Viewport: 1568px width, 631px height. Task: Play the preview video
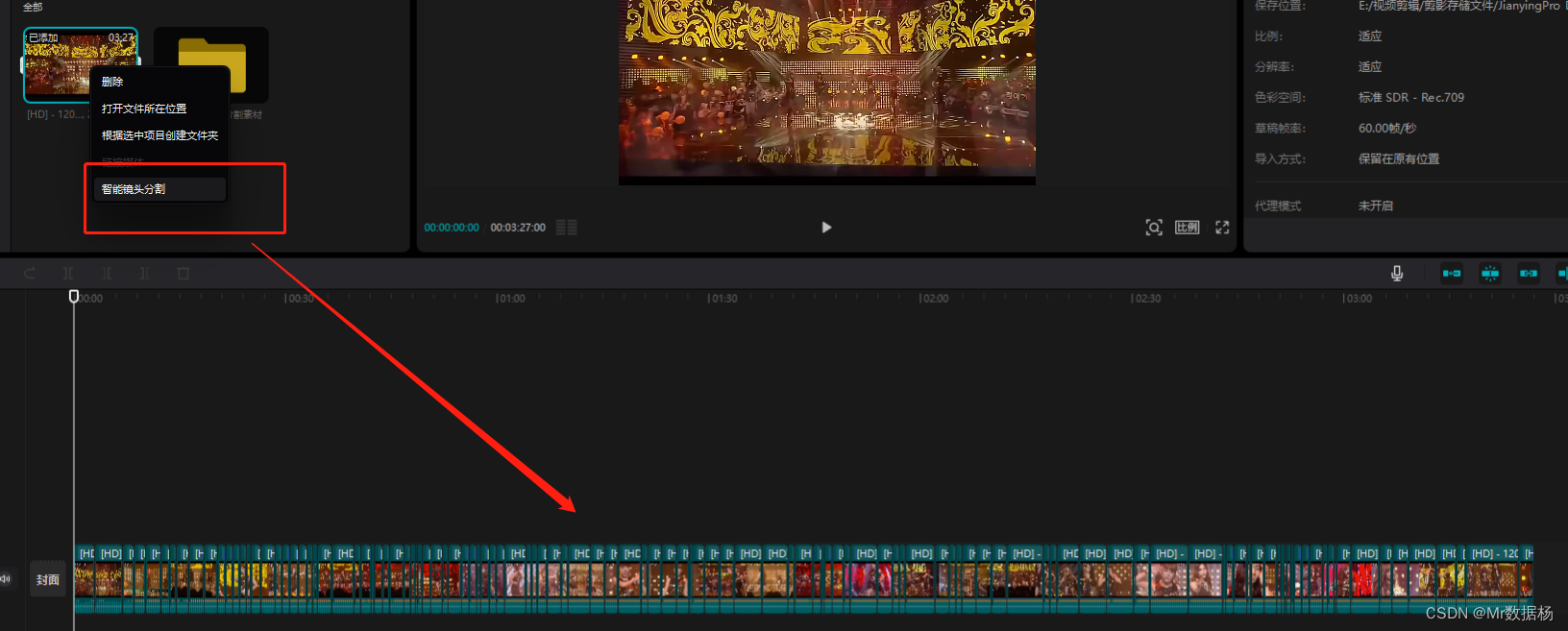click(826, 228)
